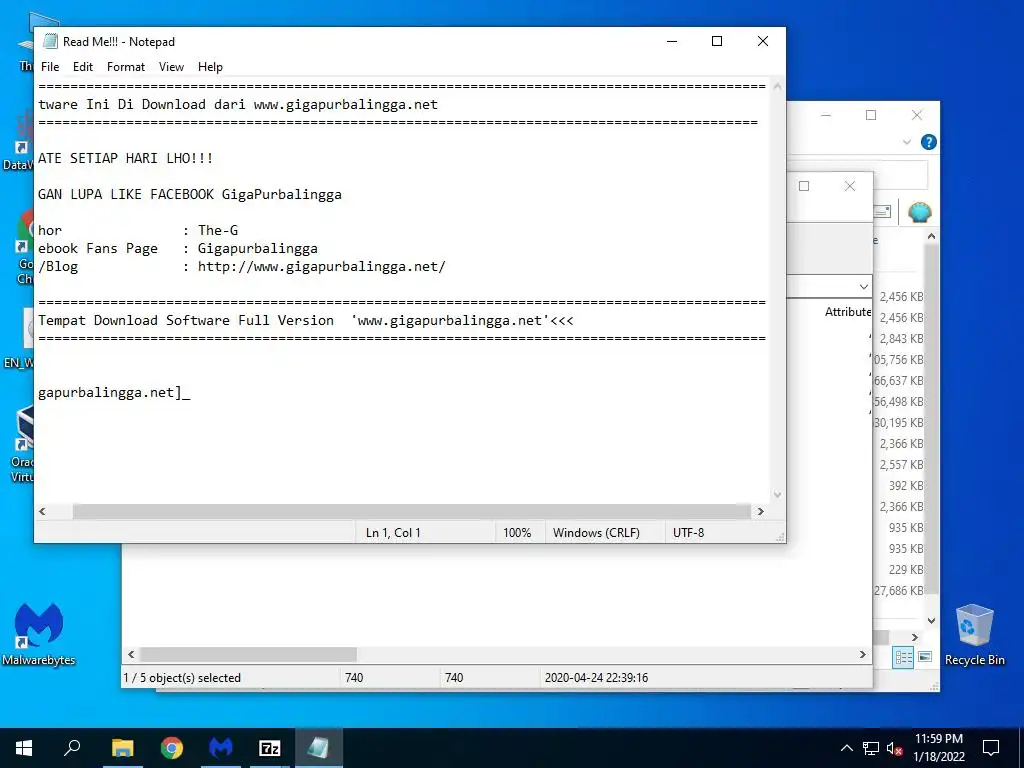Viewport: 1024px width, 768px height.
Task: Click the 100% zoom status entry
Action: tap(517, 533)
